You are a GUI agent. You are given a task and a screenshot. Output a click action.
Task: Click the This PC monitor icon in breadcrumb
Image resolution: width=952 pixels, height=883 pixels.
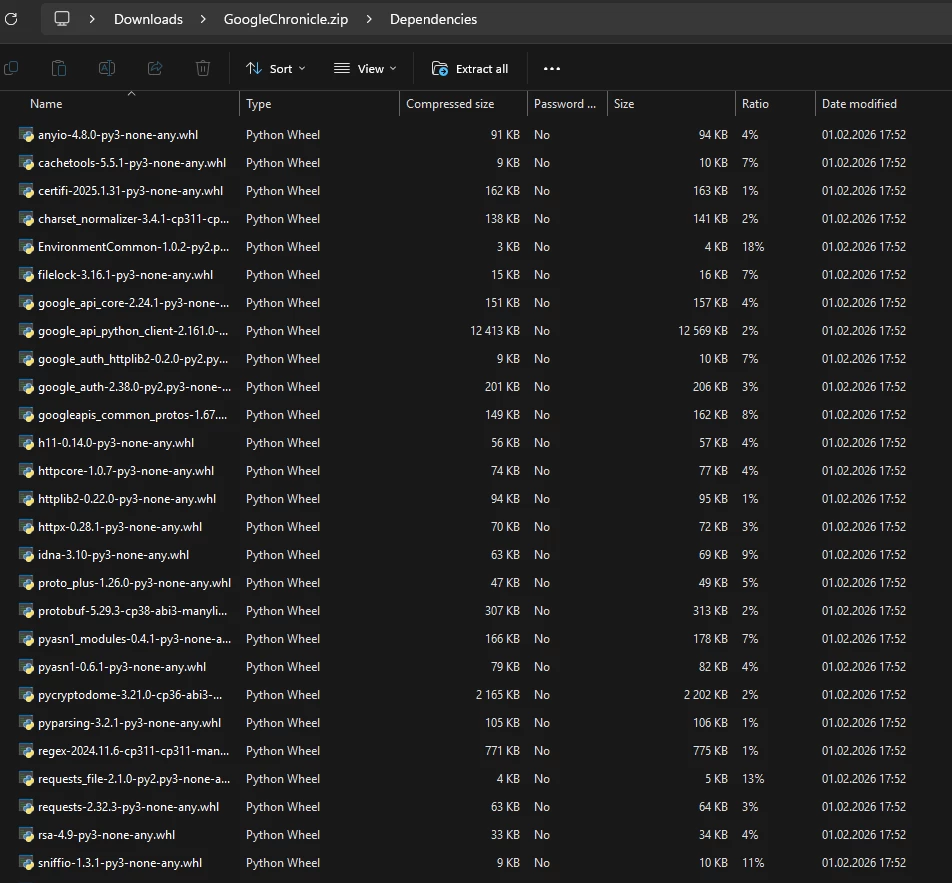pos(62,19)
